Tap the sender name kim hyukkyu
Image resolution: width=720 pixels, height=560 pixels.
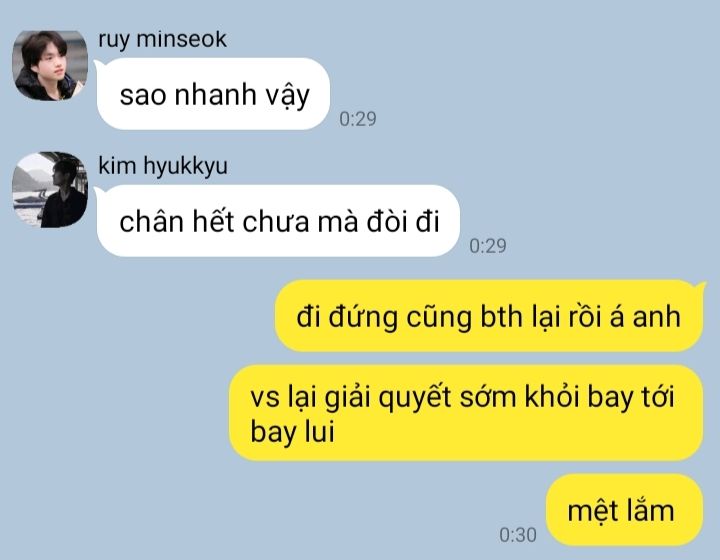[x=163, y=166]
